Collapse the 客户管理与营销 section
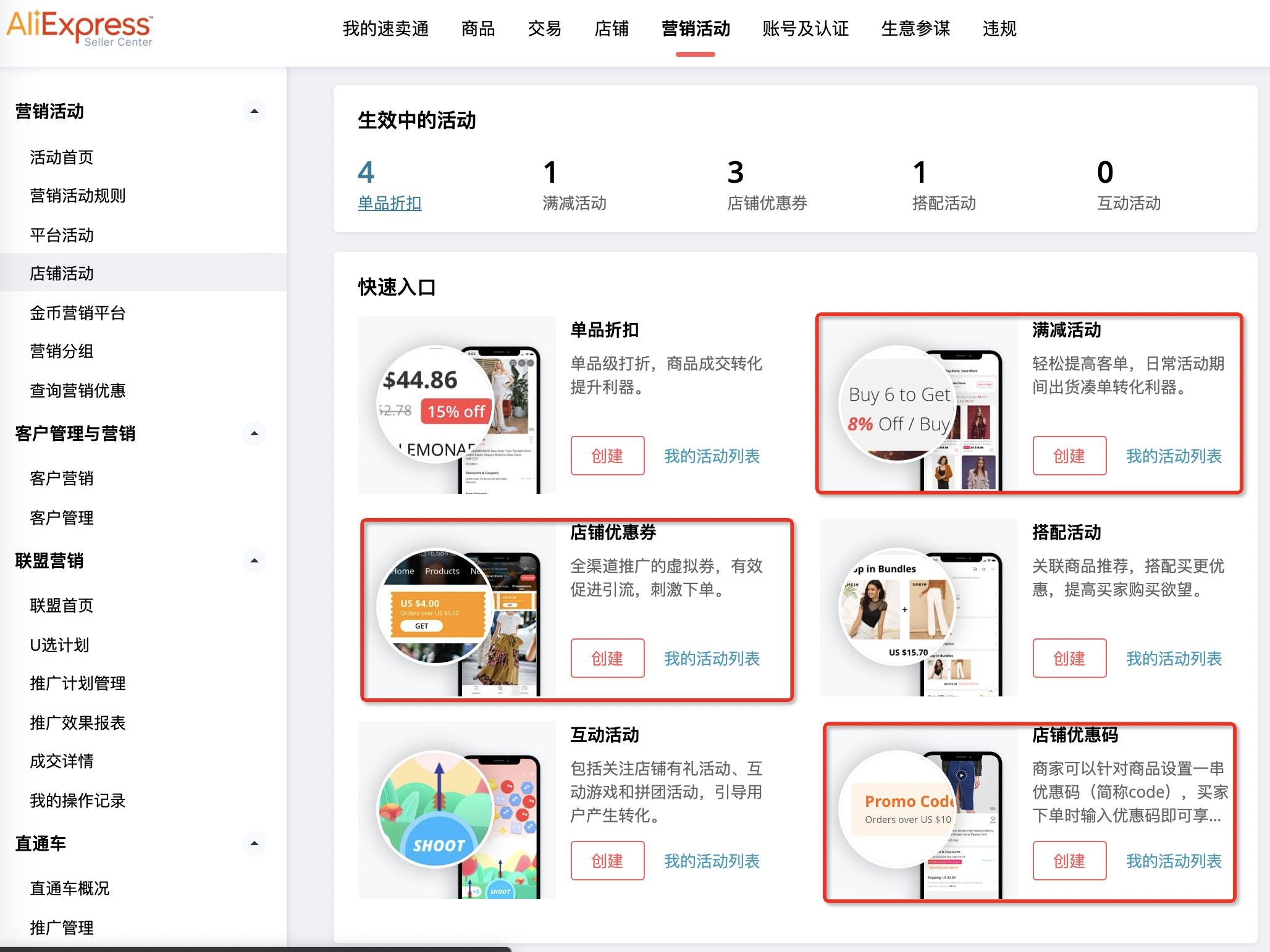 254,434
